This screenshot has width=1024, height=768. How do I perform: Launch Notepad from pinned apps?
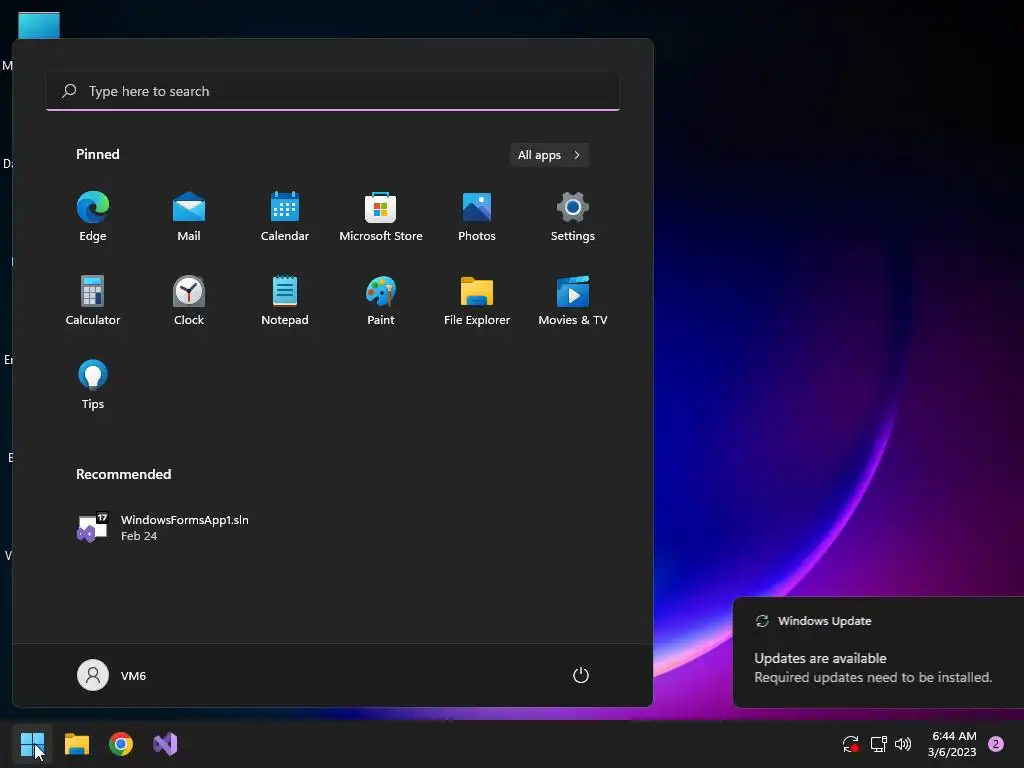pos(285,301)
